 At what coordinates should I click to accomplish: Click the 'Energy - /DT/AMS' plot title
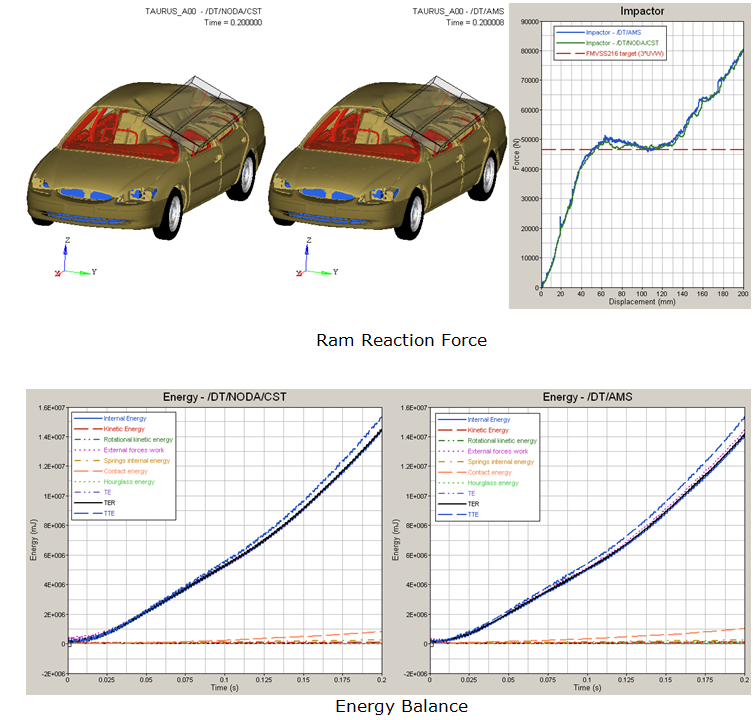[x=575, y=397]
